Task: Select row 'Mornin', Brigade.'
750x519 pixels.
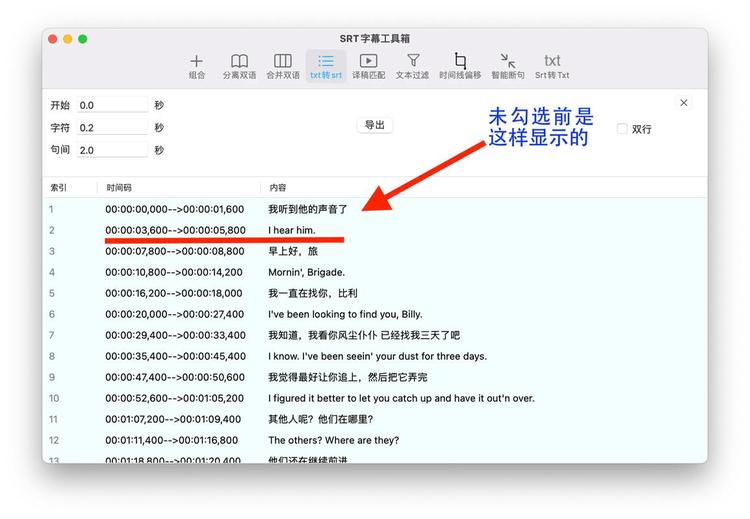Action: (375, 272)
